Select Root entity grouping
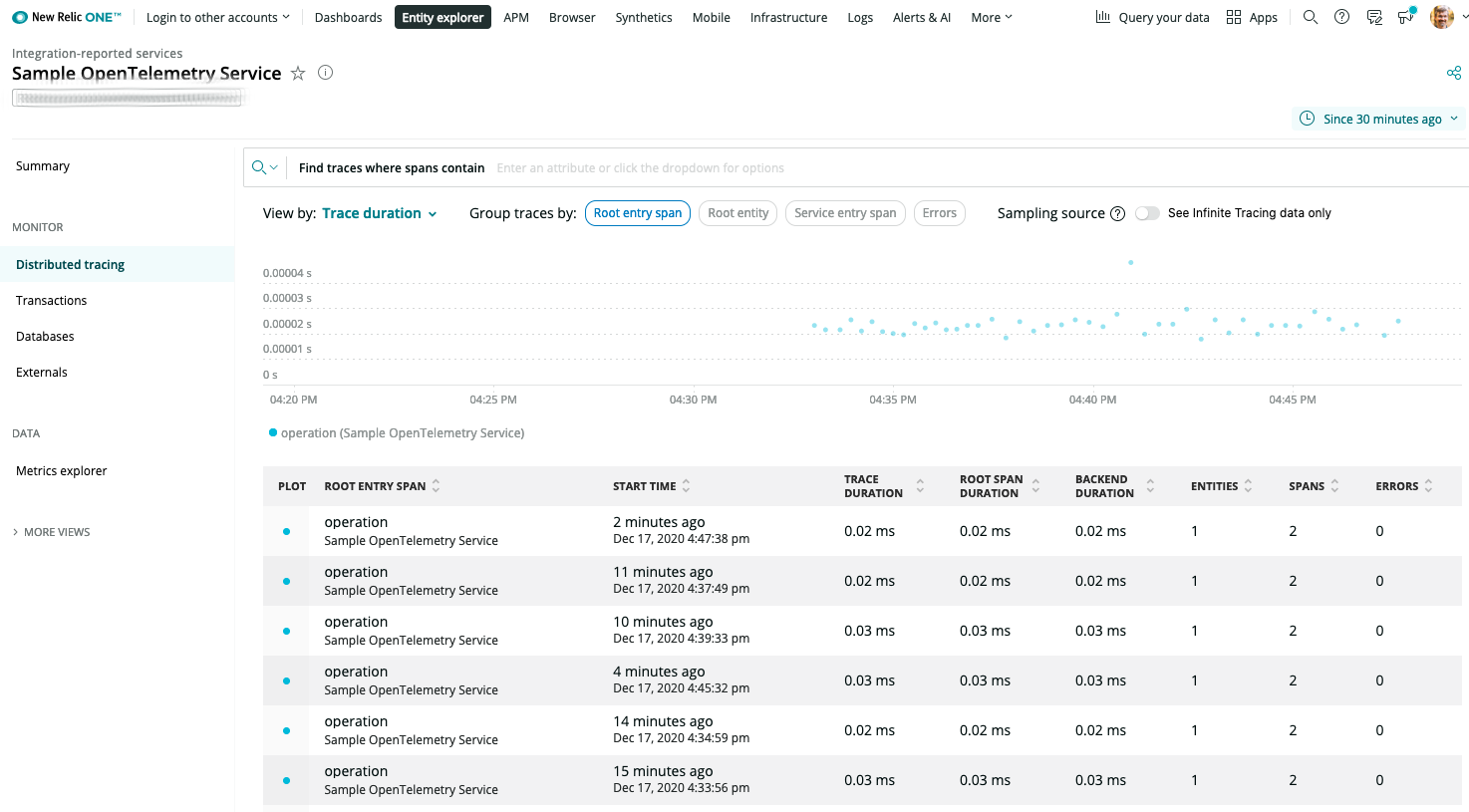 pos(737,213)
